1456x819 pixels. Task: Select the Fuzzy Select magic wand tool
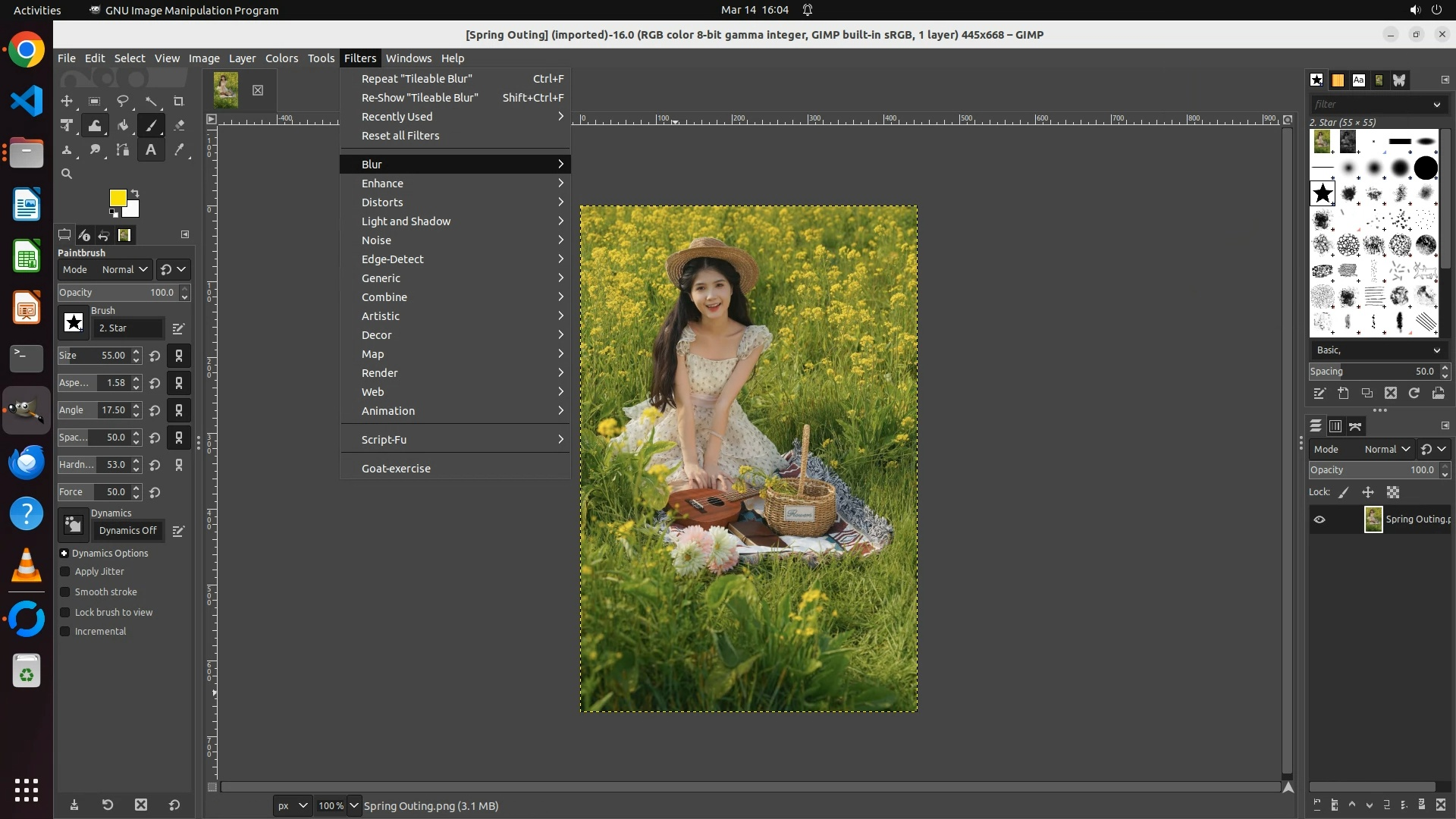[x=151, y=101]
